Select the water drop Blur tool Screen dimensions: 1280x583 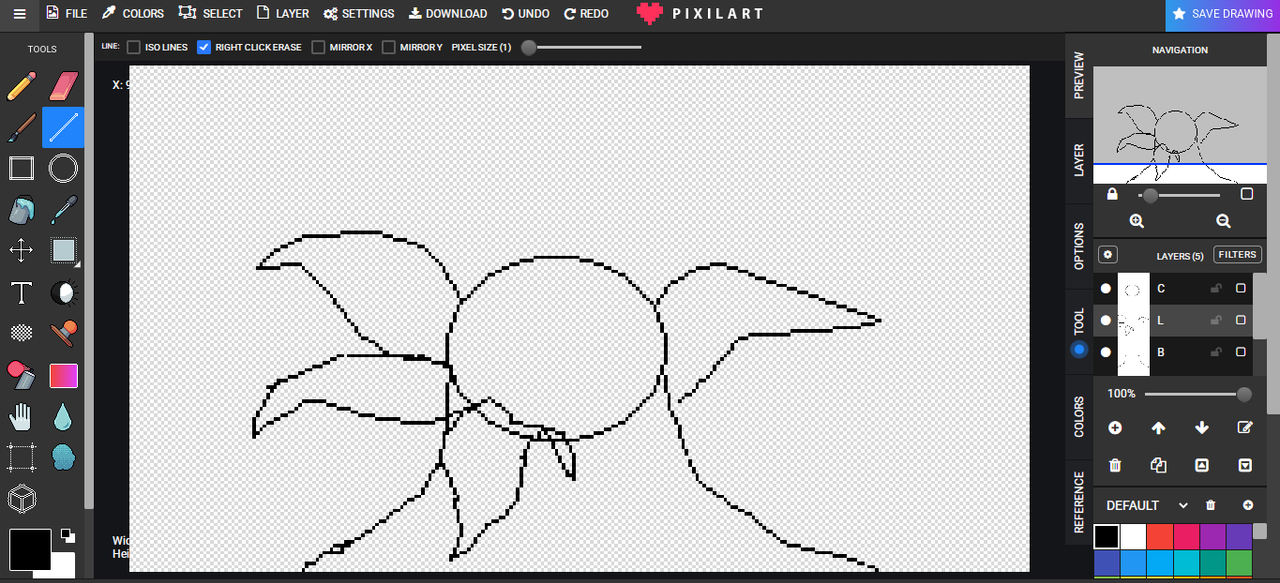click(63, 416)
